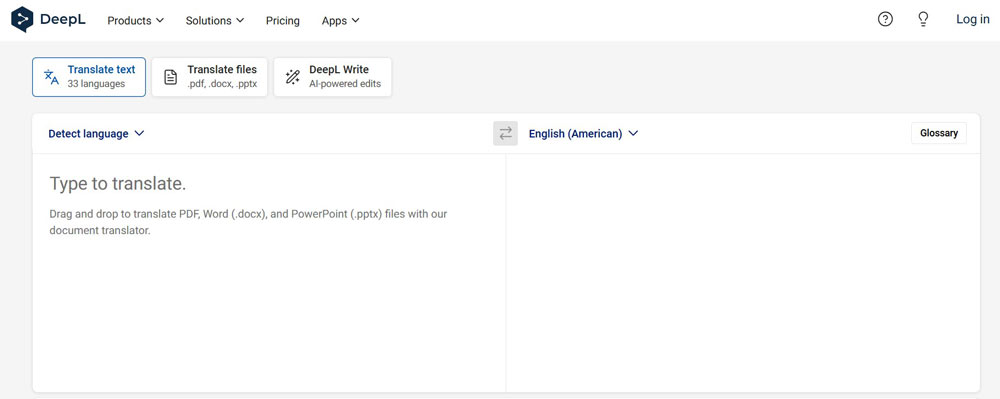Screen dimensions: 1000x399
Task: Open the Solutions menu
Action: (214, 20)
